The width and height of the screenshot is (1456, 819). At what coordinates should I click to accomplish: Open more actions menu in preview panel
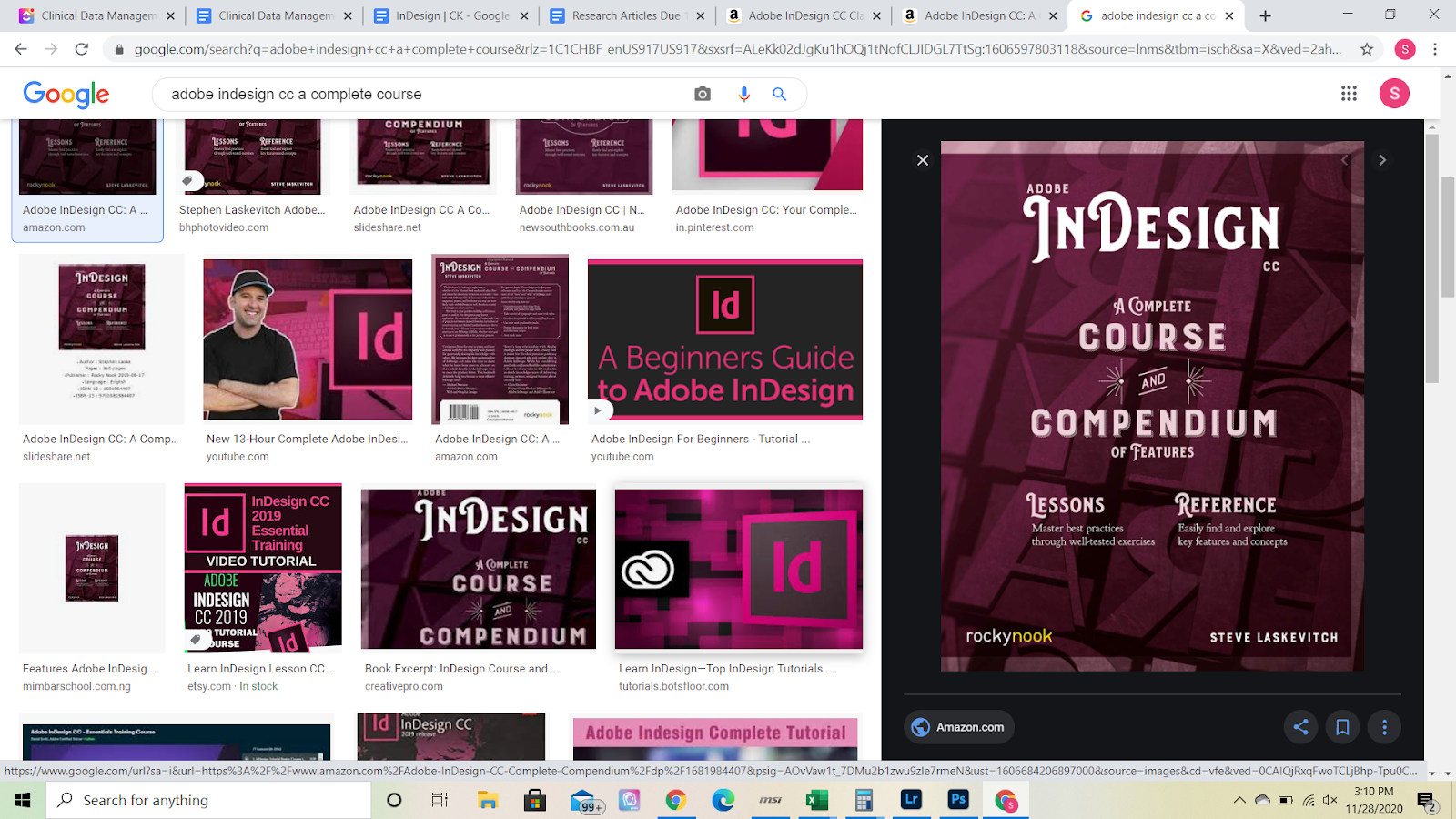1384,727
